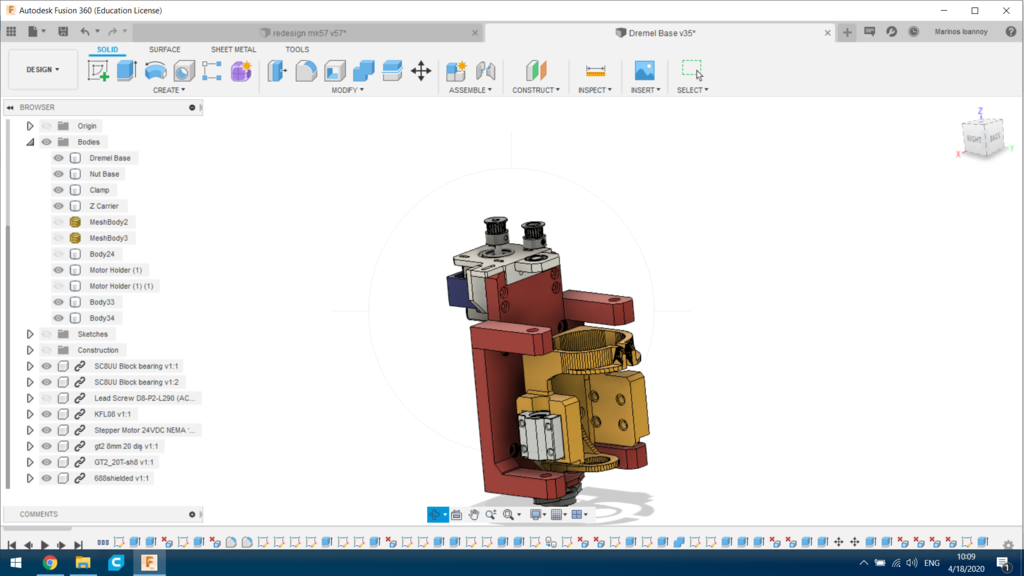This screenshot has height=576, width=1024.
Task: Expand the Sketches folder
Action: tap(29, 333)
